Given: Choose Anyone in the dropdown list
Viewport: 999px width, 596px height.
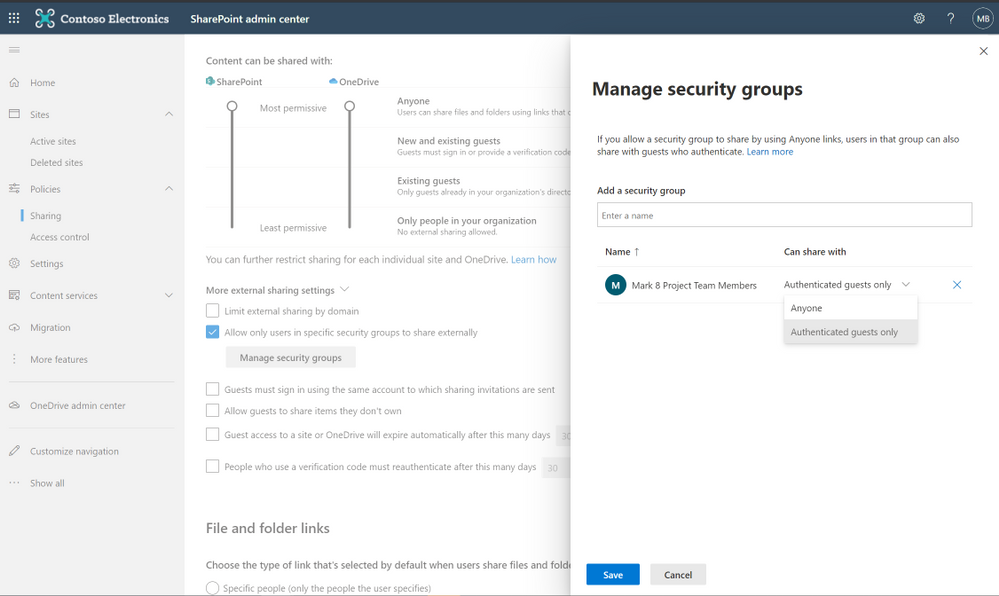Looking at the screenshot, I should coord(851,308).
